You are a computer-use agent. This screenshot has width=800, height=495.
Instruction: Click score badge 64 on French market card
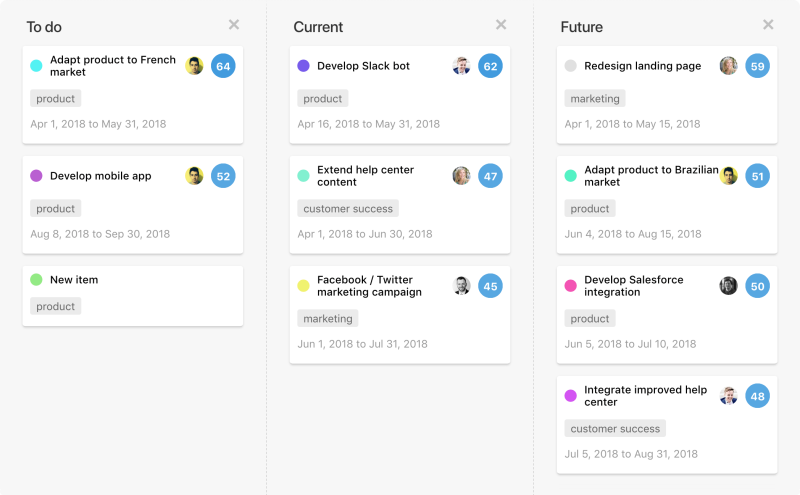[223, 66]
